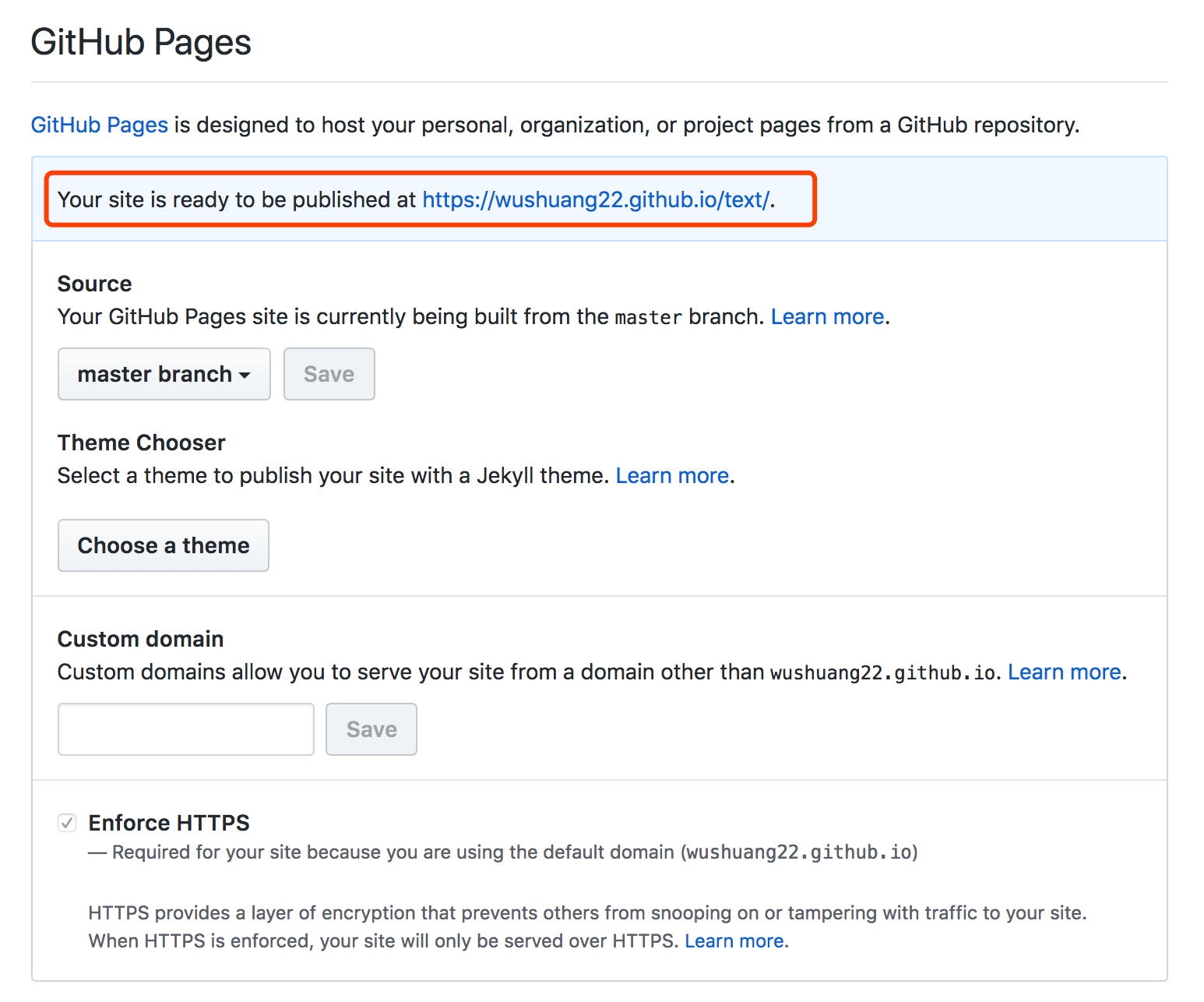Click the 'Required for your site' note text
The width and height of the screenshot is (1204, 1002).
coord(503,852)
